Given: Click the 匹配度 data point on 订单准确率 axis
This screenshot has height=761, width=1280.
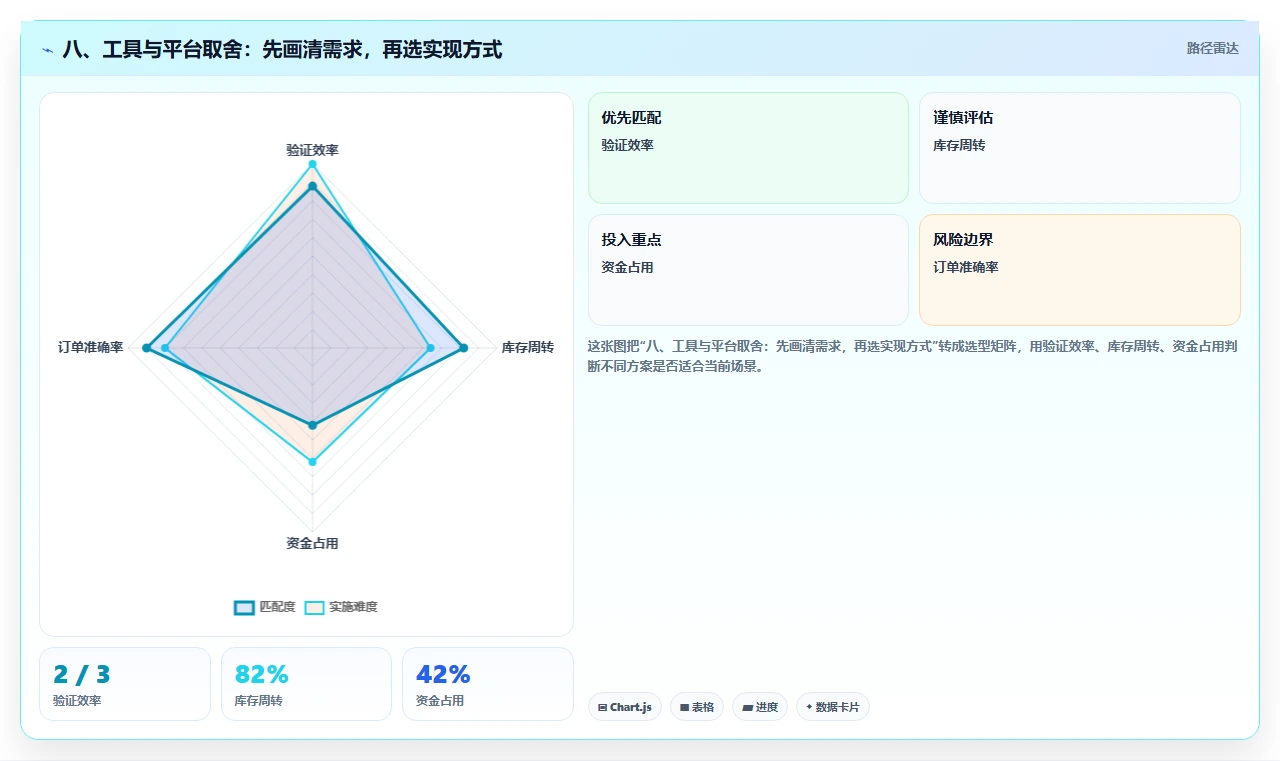Looking at the screenshot, I should pos(146,348).
